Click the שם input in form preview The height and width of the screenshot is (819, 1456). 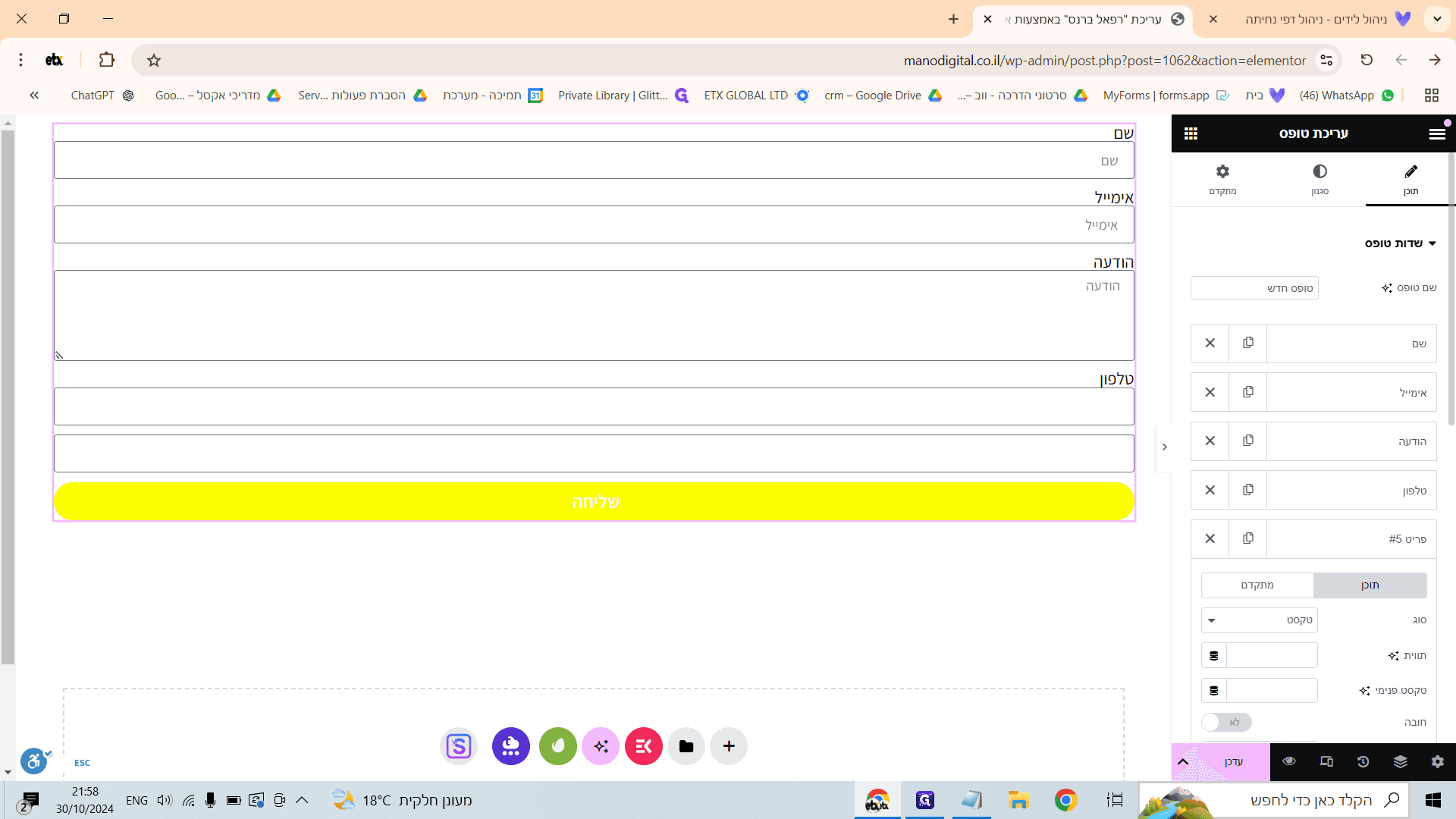pos(594,161)
